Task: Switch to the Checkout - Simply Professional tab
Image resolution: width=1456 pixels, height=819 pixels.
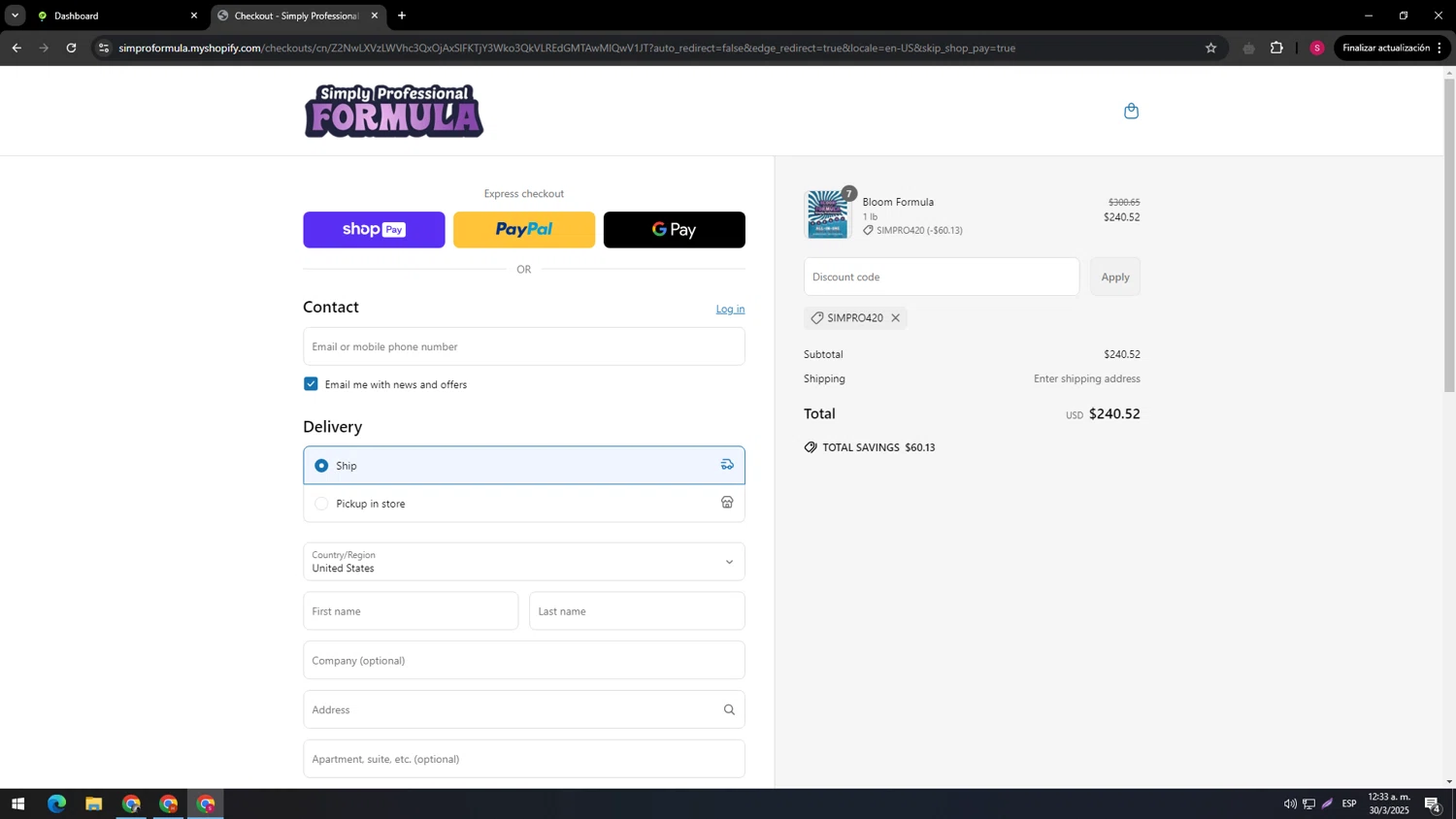Action: (x=296, y=16)
